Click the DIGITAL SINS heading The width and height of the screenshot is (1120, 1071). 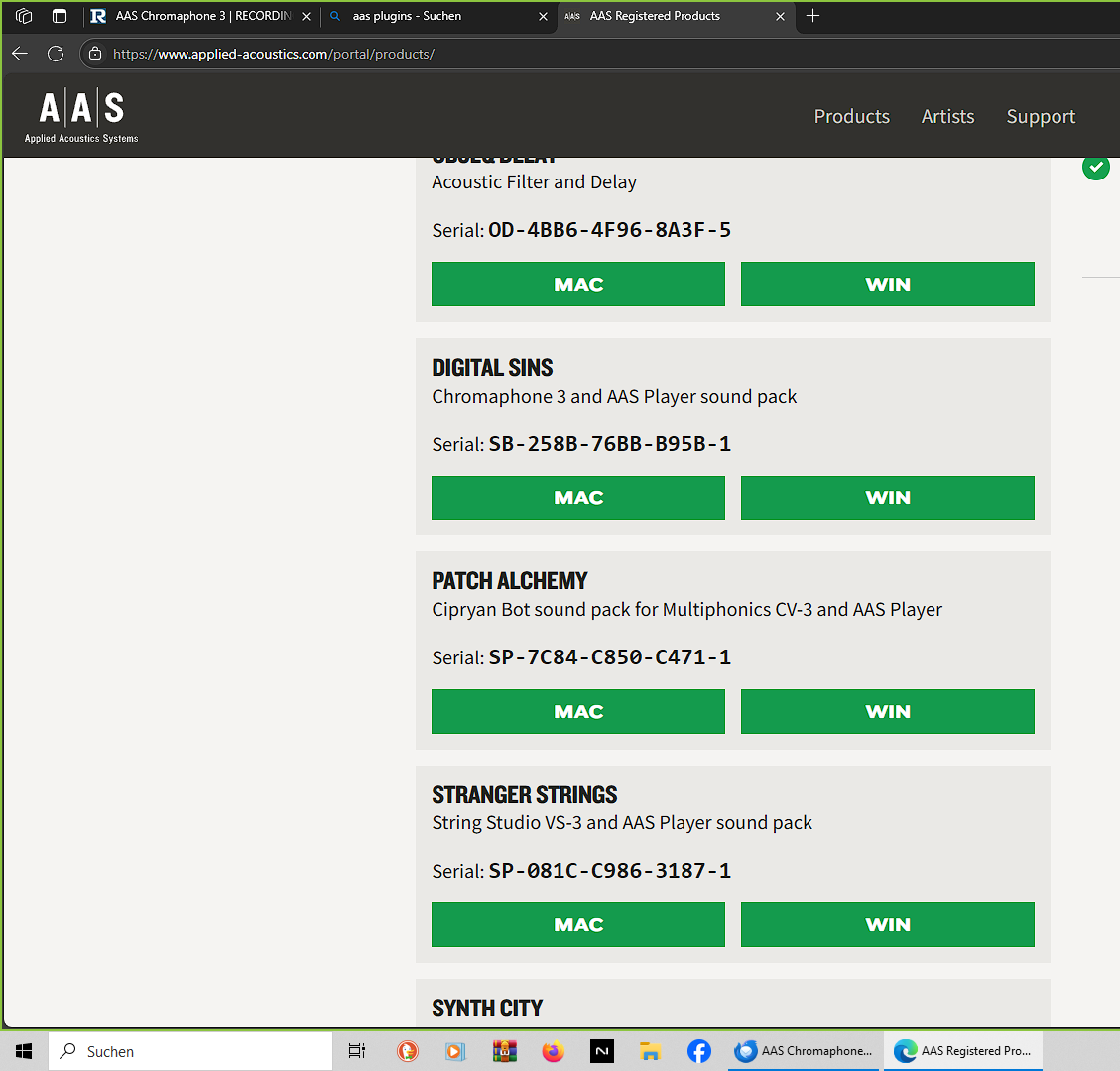pos(492,368)
